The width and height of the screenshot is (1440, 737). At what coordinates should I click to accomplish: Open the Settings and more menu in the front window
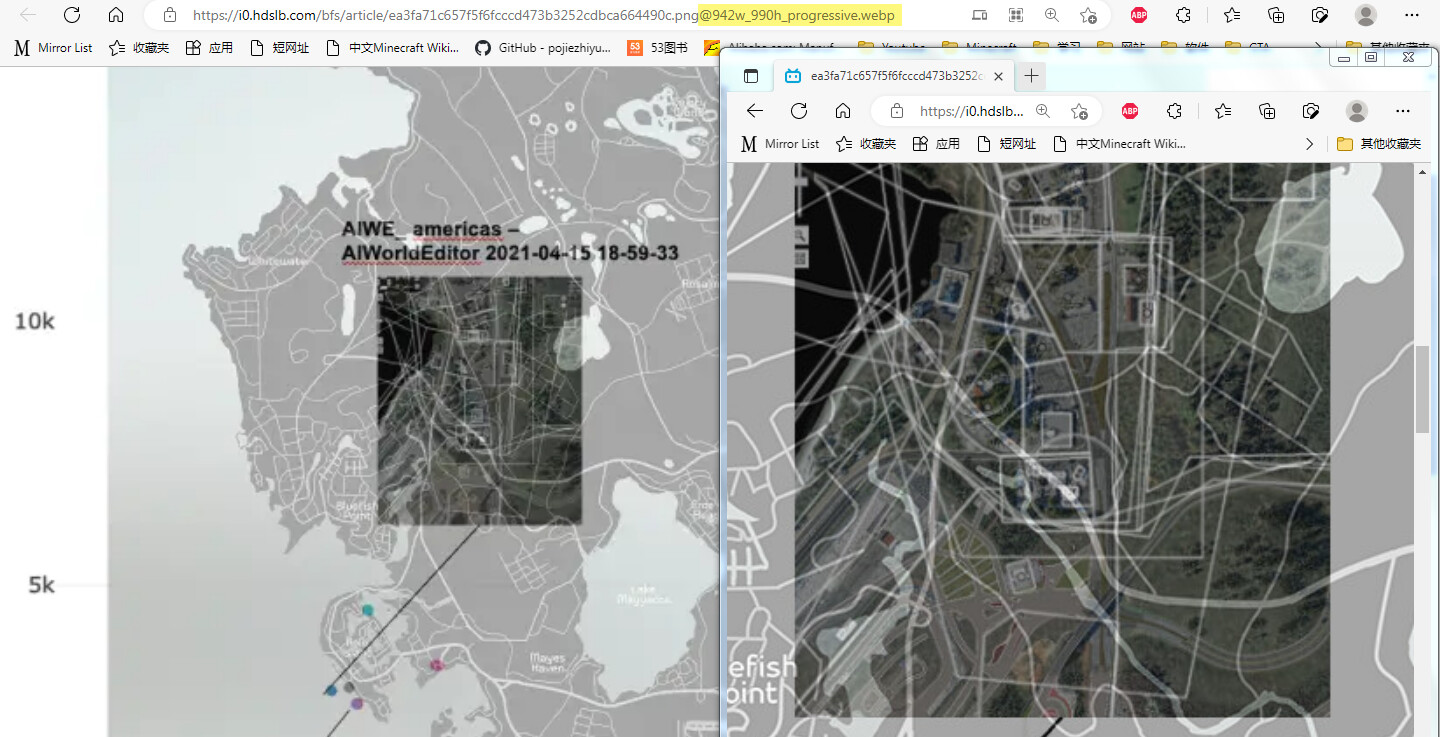click(1402, 111)
